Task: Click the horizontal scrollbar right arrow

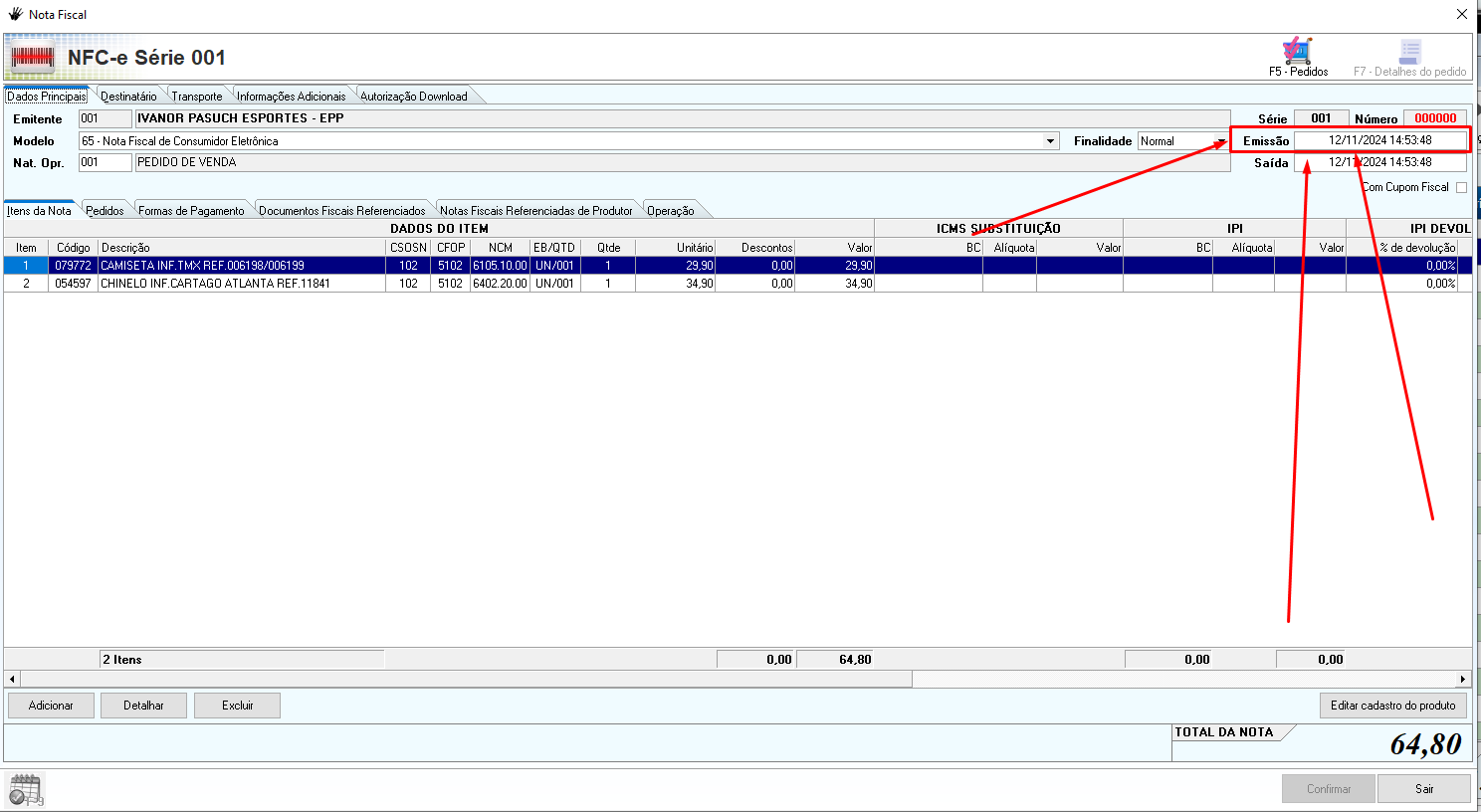Action: pyautogui.click(x=1462, y=680)
